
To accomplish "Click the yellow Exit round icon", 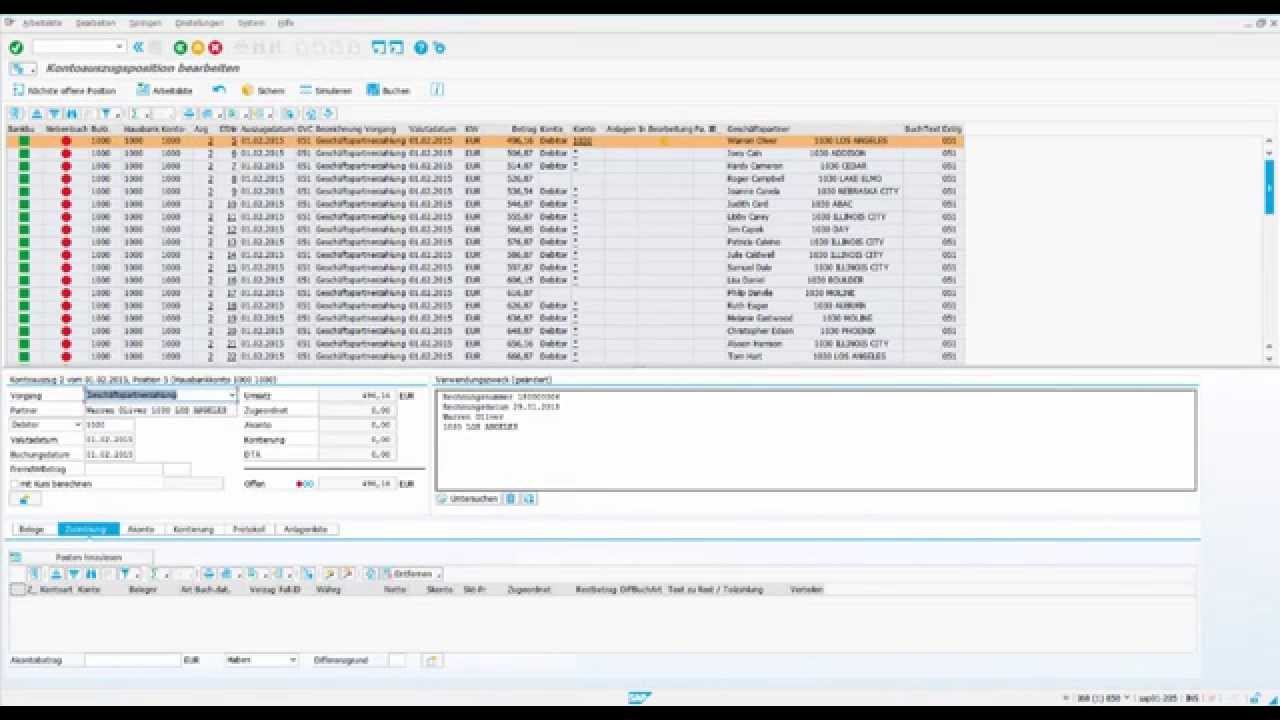I will click(198, 47).
